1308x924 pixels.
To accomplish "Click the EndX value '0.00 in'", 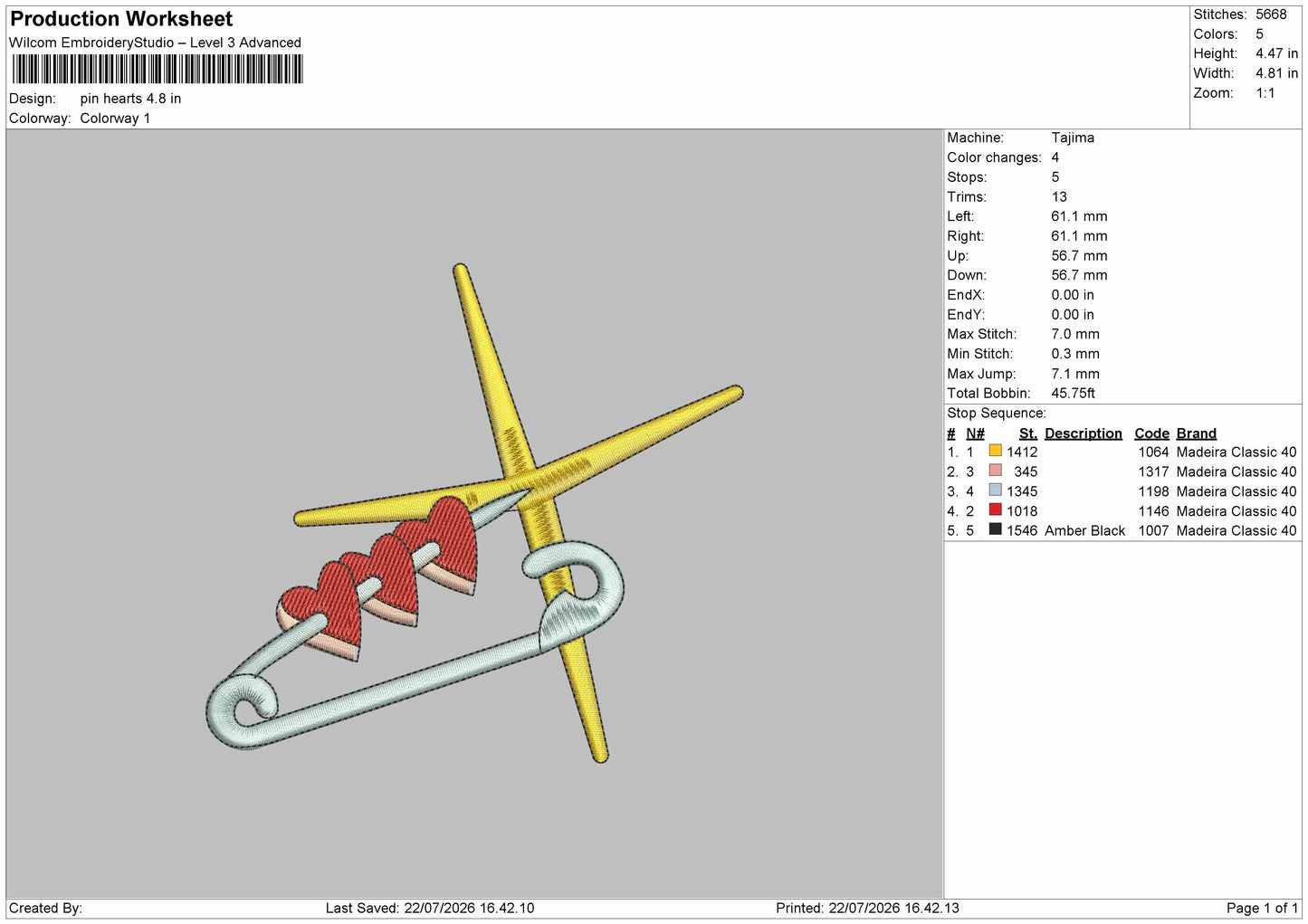I will coord(1073,295).
